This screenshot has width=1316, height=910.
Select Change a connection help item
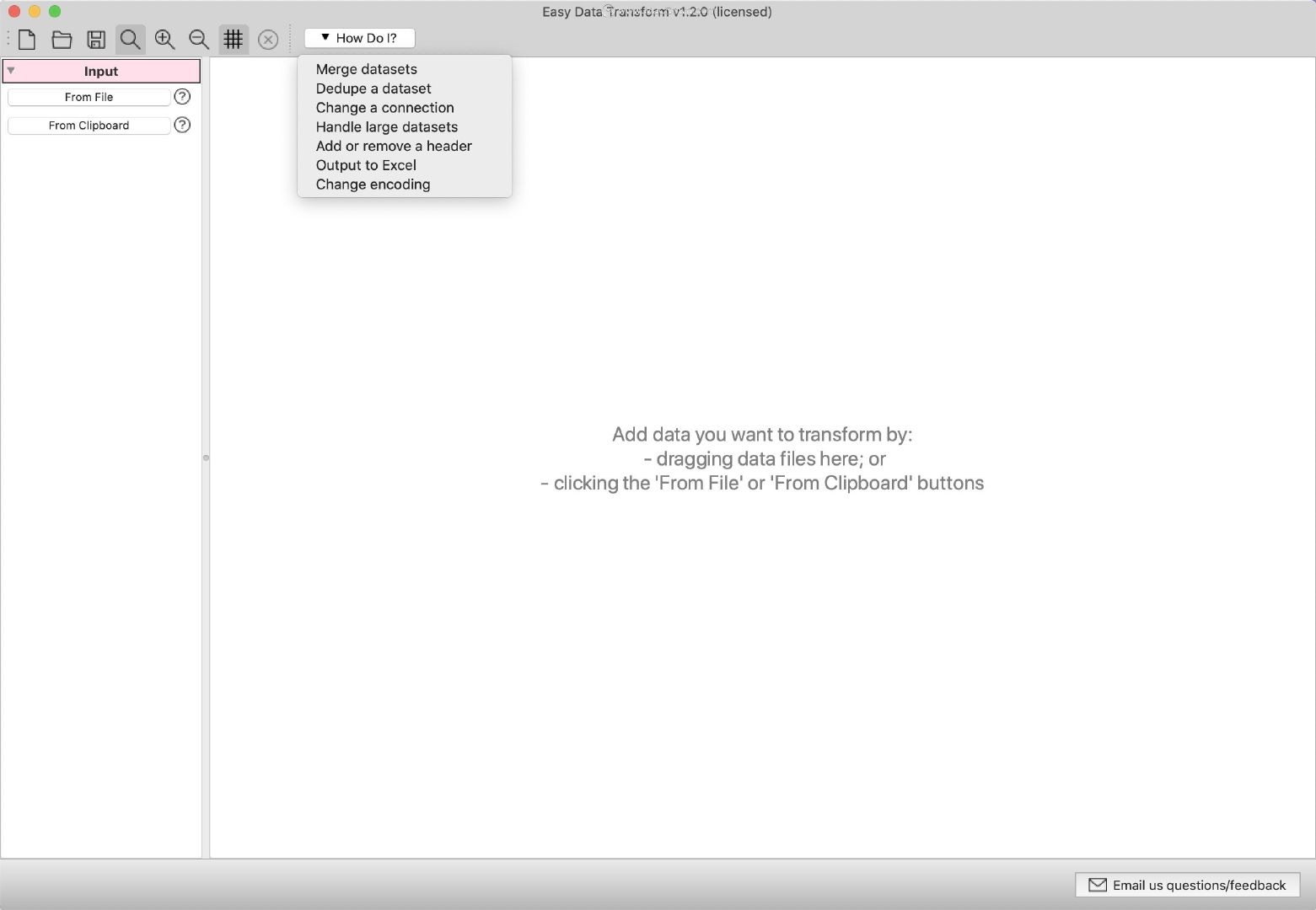(384, 108)
